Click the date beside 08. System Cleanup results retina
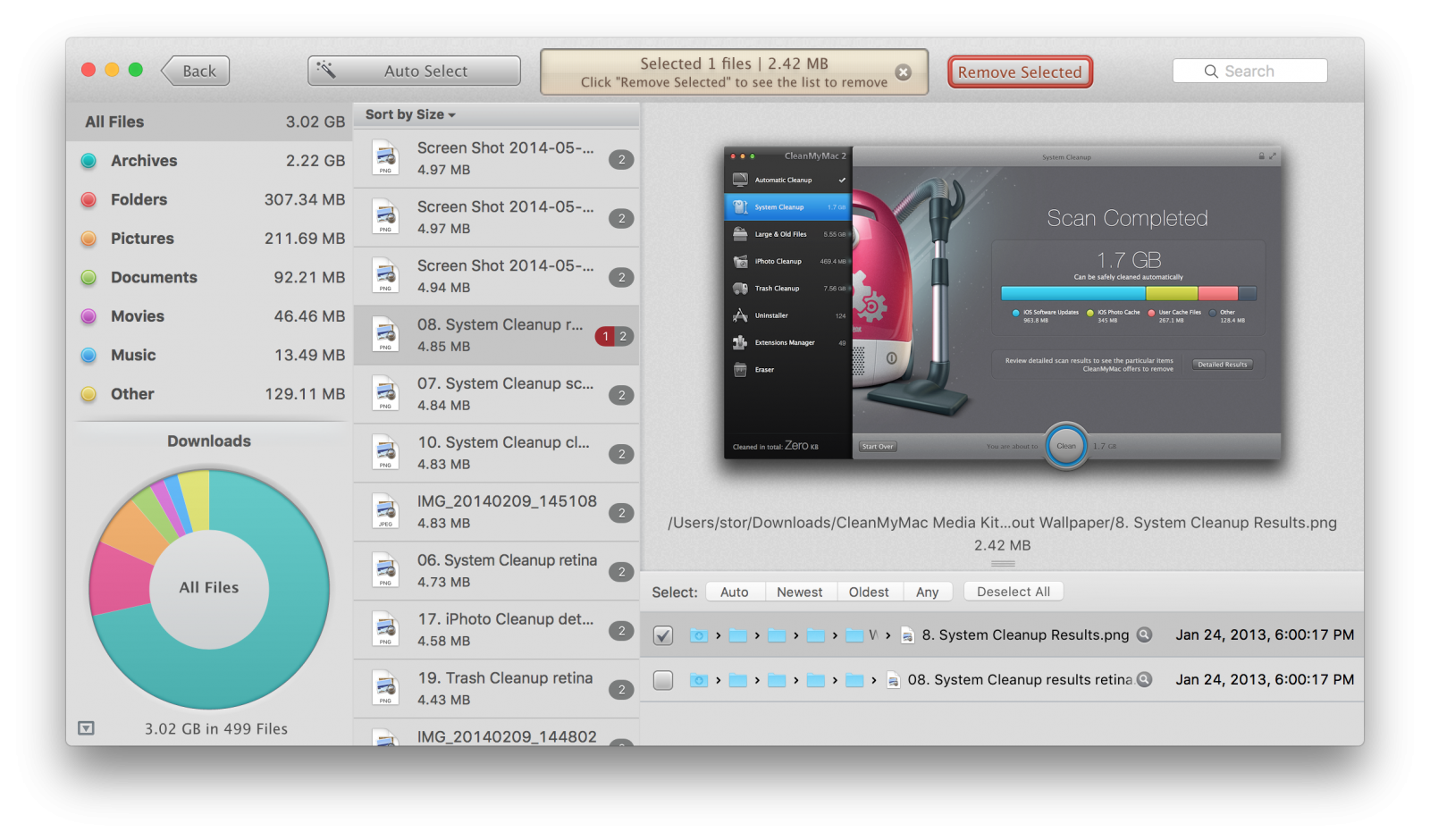 coord(1265,679)
